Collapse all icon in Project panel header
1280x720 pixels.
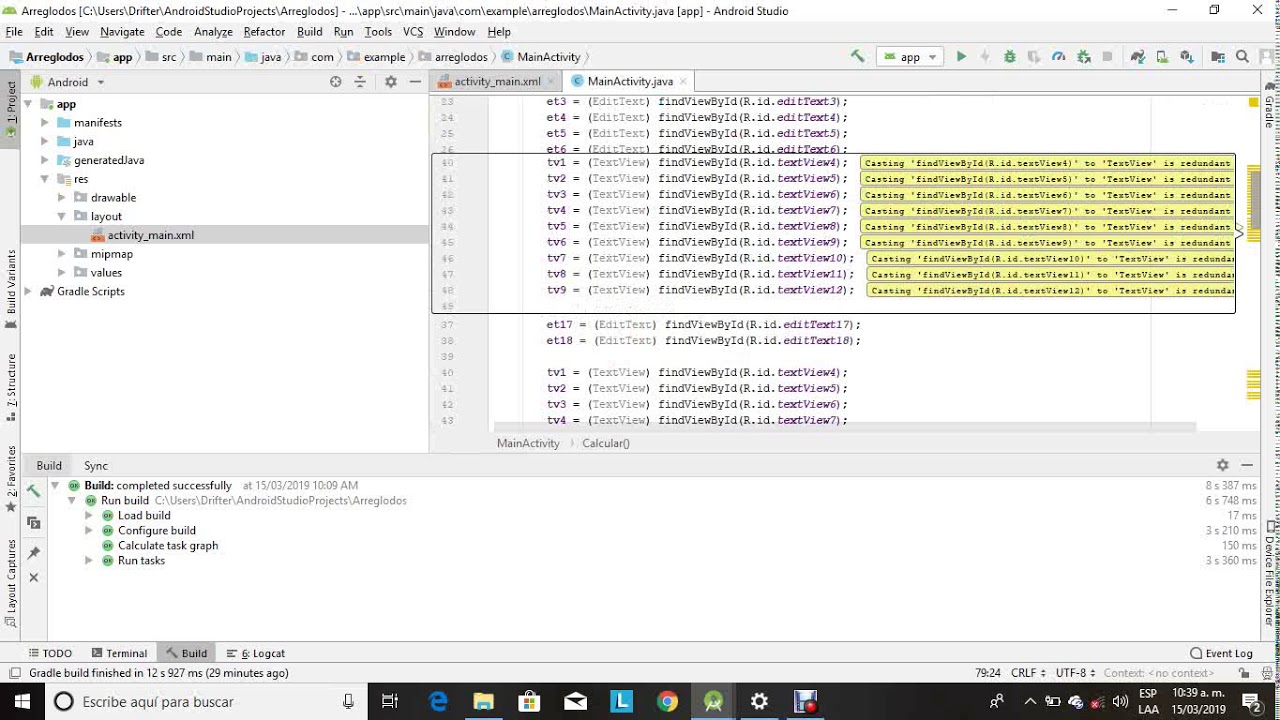point(360,82)
